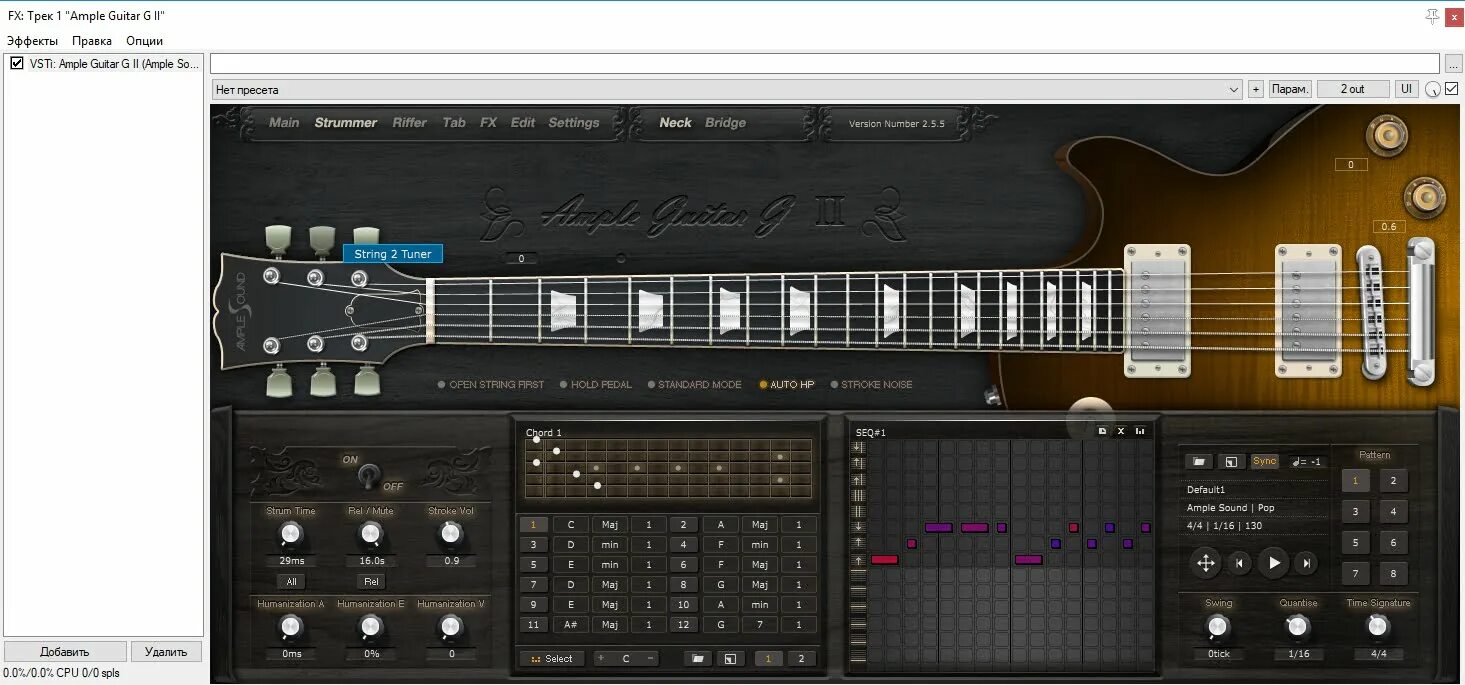
Task: Click the folder icon in chord panel
Action: [698, 658]
